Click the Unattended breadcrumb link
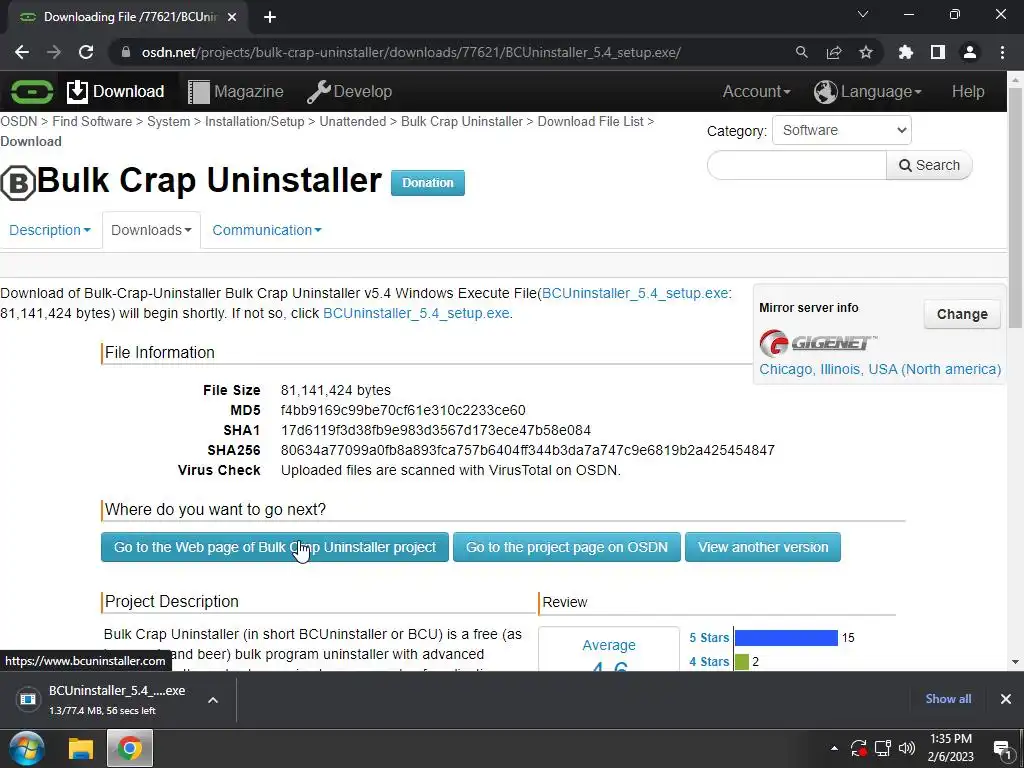Viewport: 1024px width, 768px height. 353,121
